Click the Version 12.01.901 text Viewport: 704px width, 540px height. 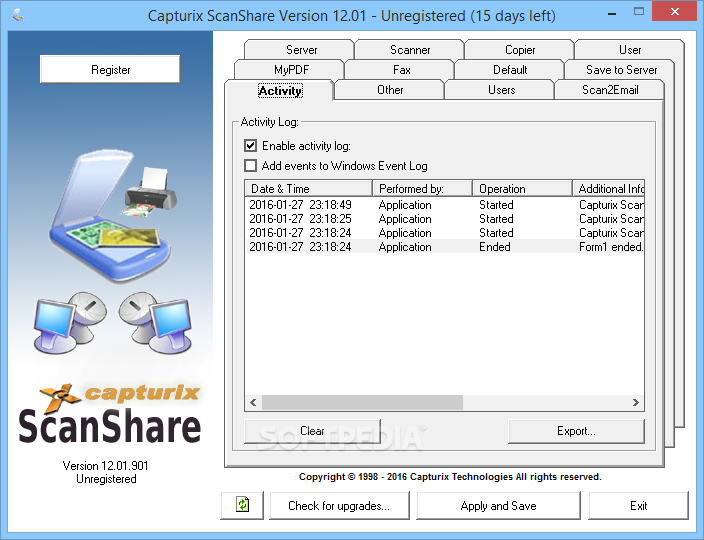tap(106, 465)
